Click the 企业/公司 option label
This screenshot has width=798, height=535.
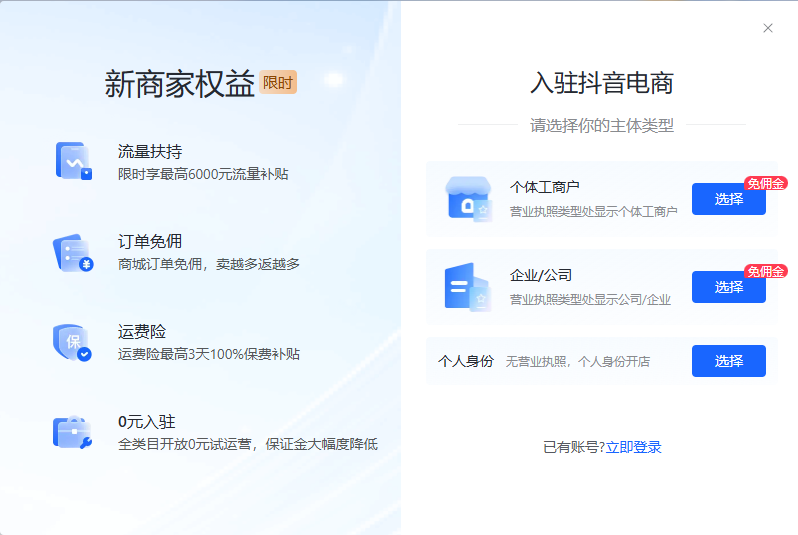[541, 275]
